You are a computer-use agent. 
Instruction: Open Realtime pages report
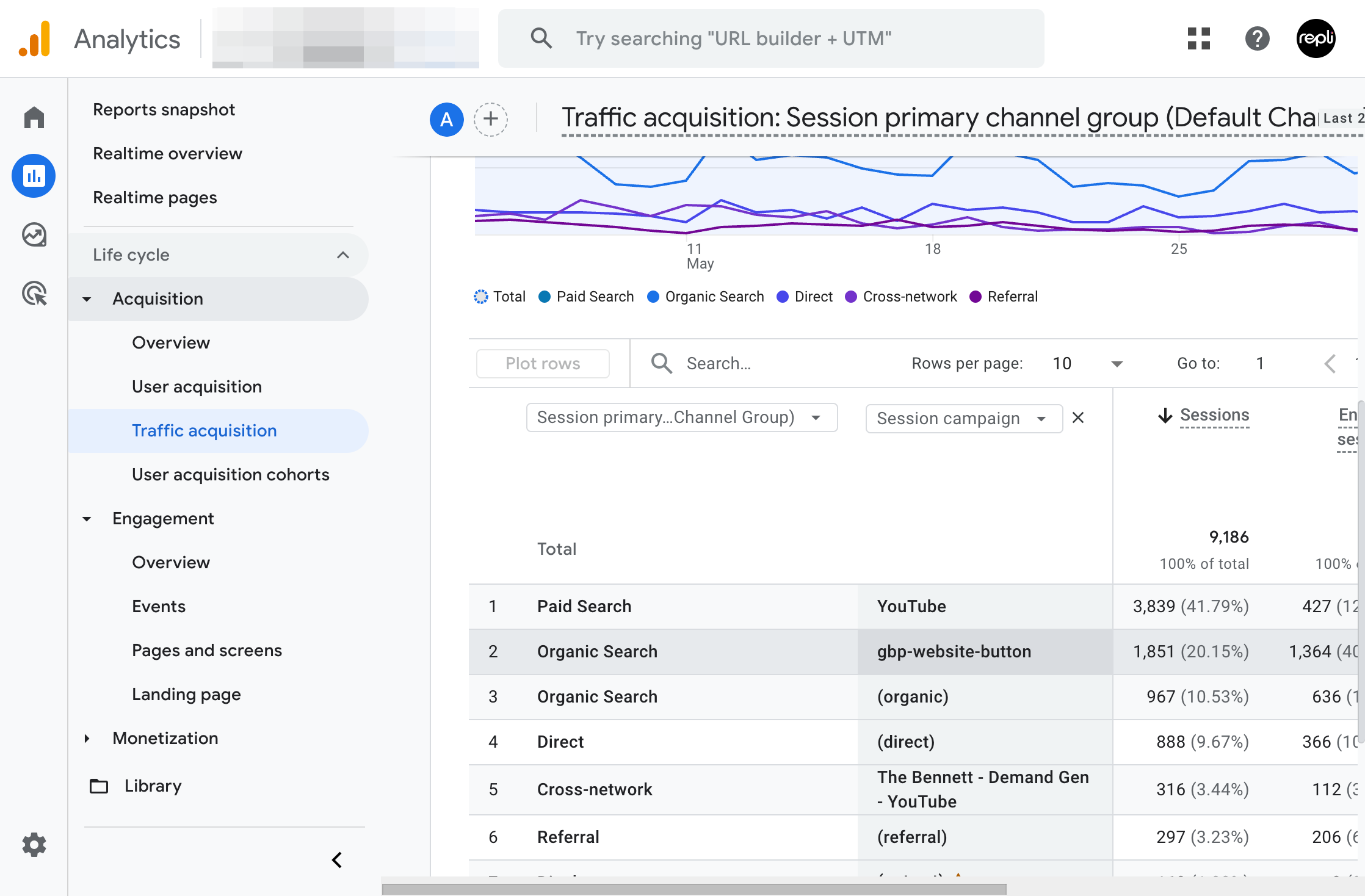[x=154, y=197]
